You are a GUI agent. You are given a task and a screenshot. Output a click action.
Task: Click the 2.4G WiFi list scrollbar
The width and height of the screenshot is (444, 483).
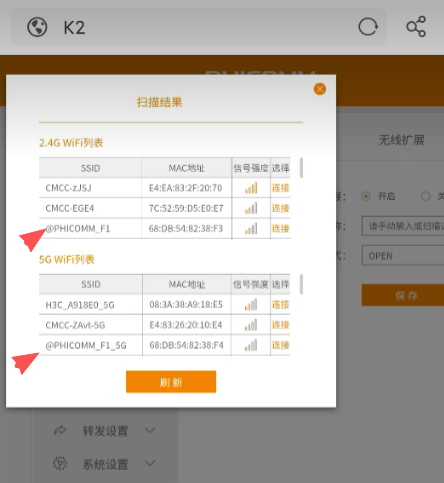pyautogui.click(x=301, y=168)
